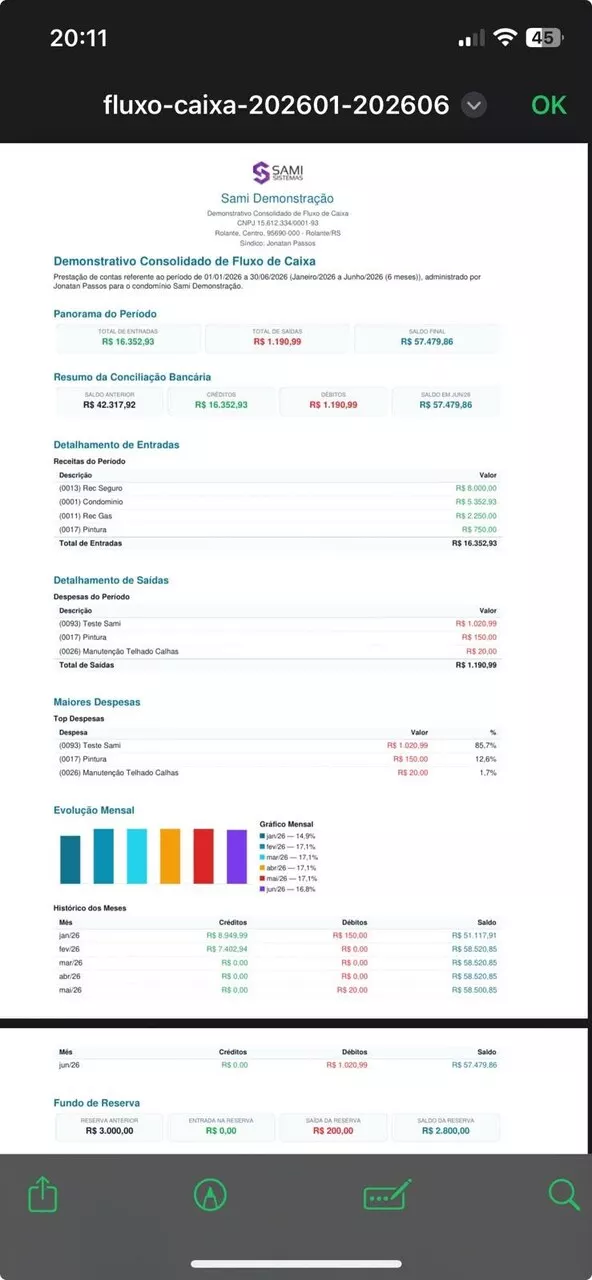Tap the Detalhamento de Saídas heading
The width and height of the screenshot is (592, 1280).
tap(111, 580)
